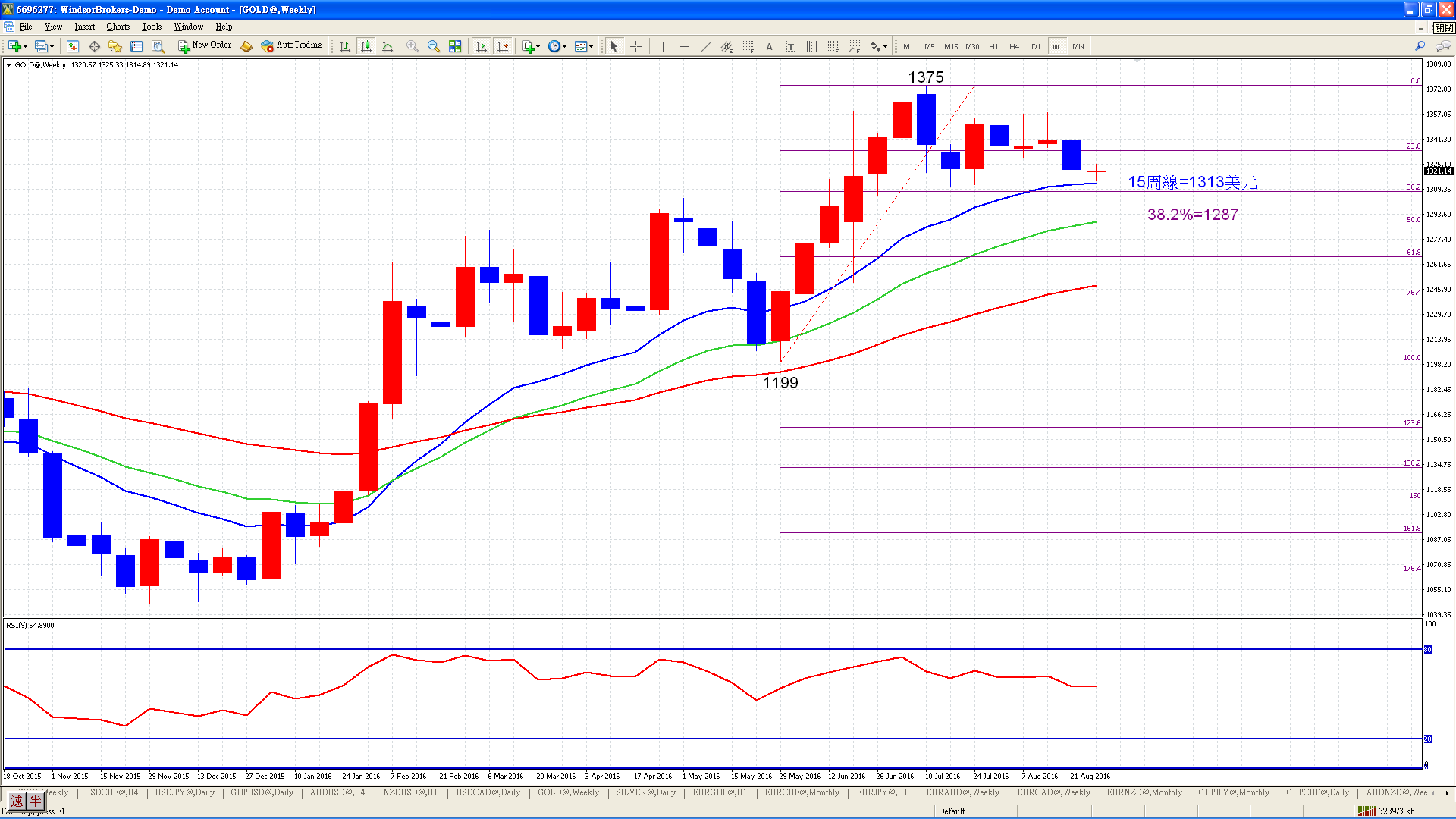This screenshot has width=1456, height=819.
Task: Expand the templates dropdown
Action: [x=591, y=46]
